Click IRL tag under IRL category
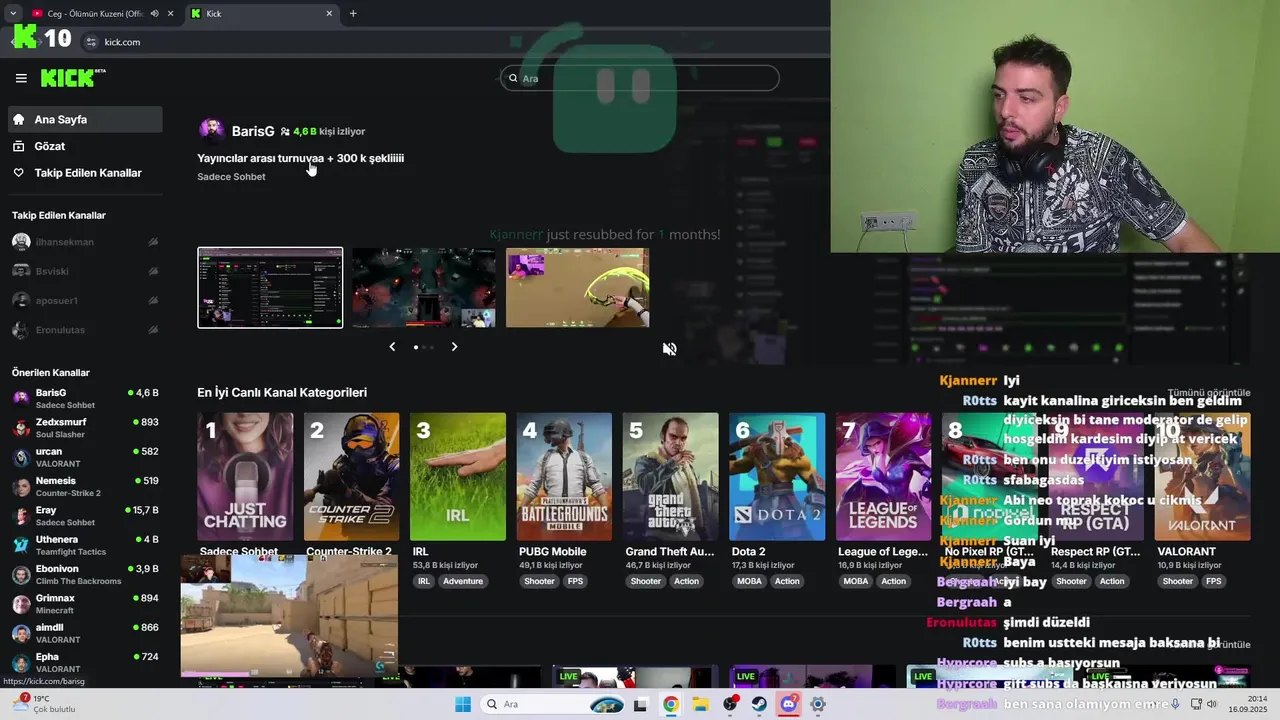 coord(424,581)
